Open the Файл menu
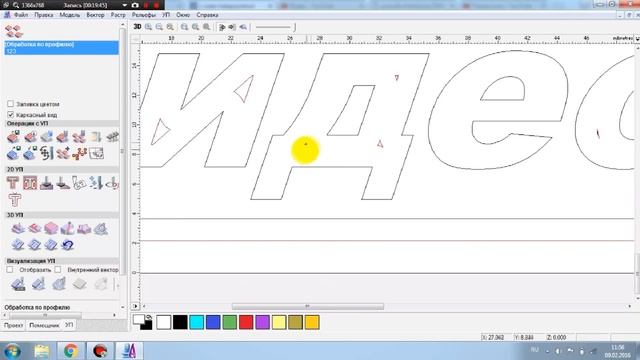Screen dimensions: 640x360 [21, 15]
